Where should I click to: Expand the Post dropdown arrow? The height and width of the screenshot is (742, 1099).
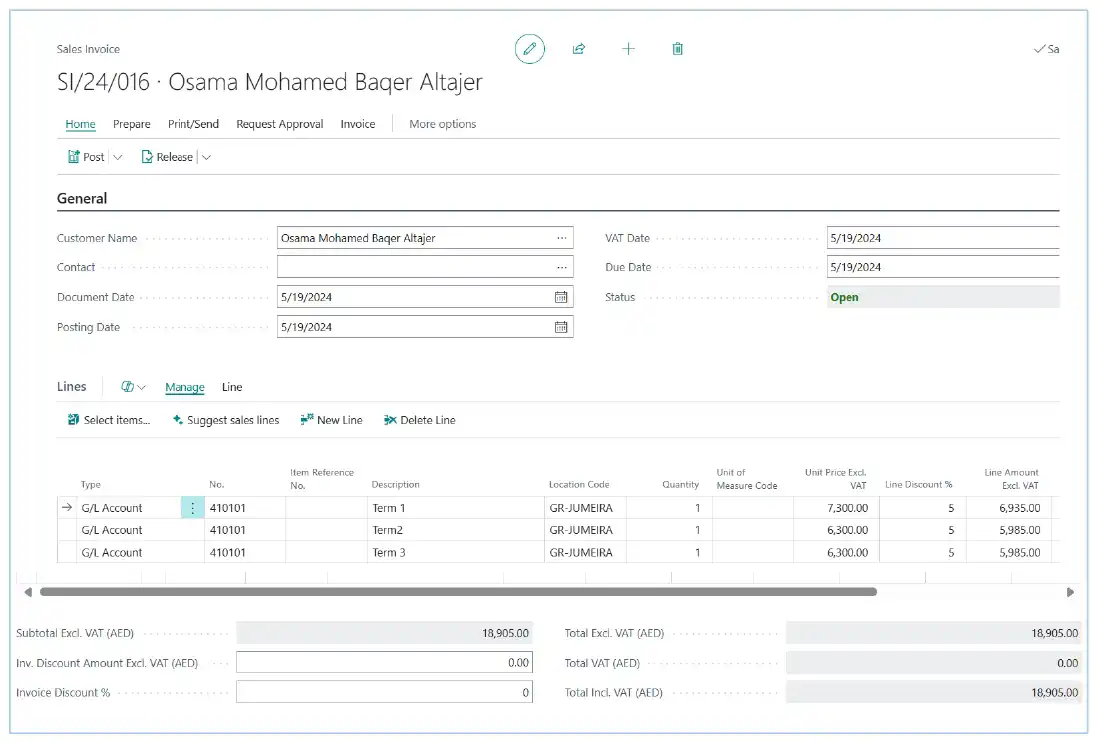(118, 157)
